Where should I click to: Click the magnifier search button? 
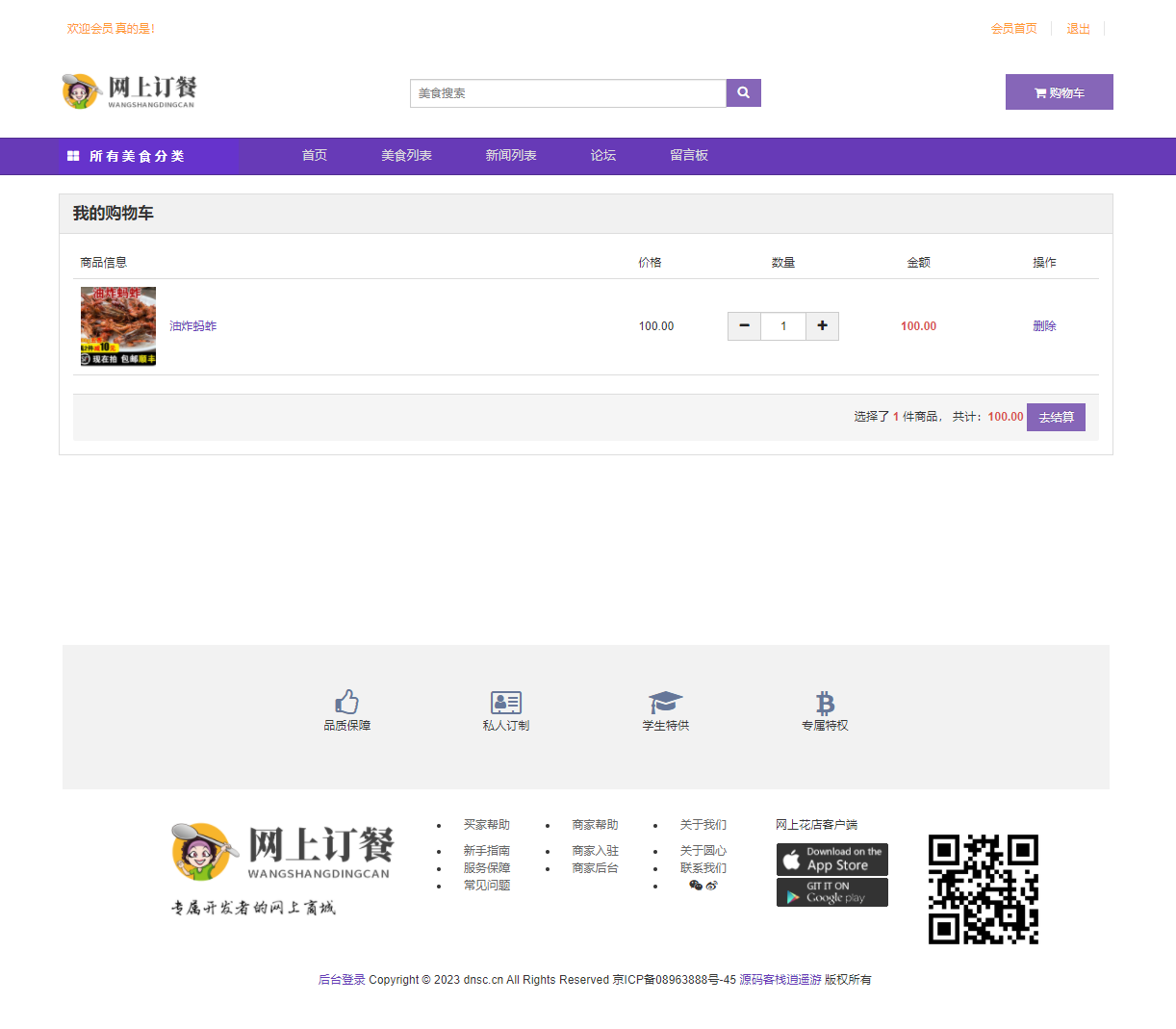(743, 93)
